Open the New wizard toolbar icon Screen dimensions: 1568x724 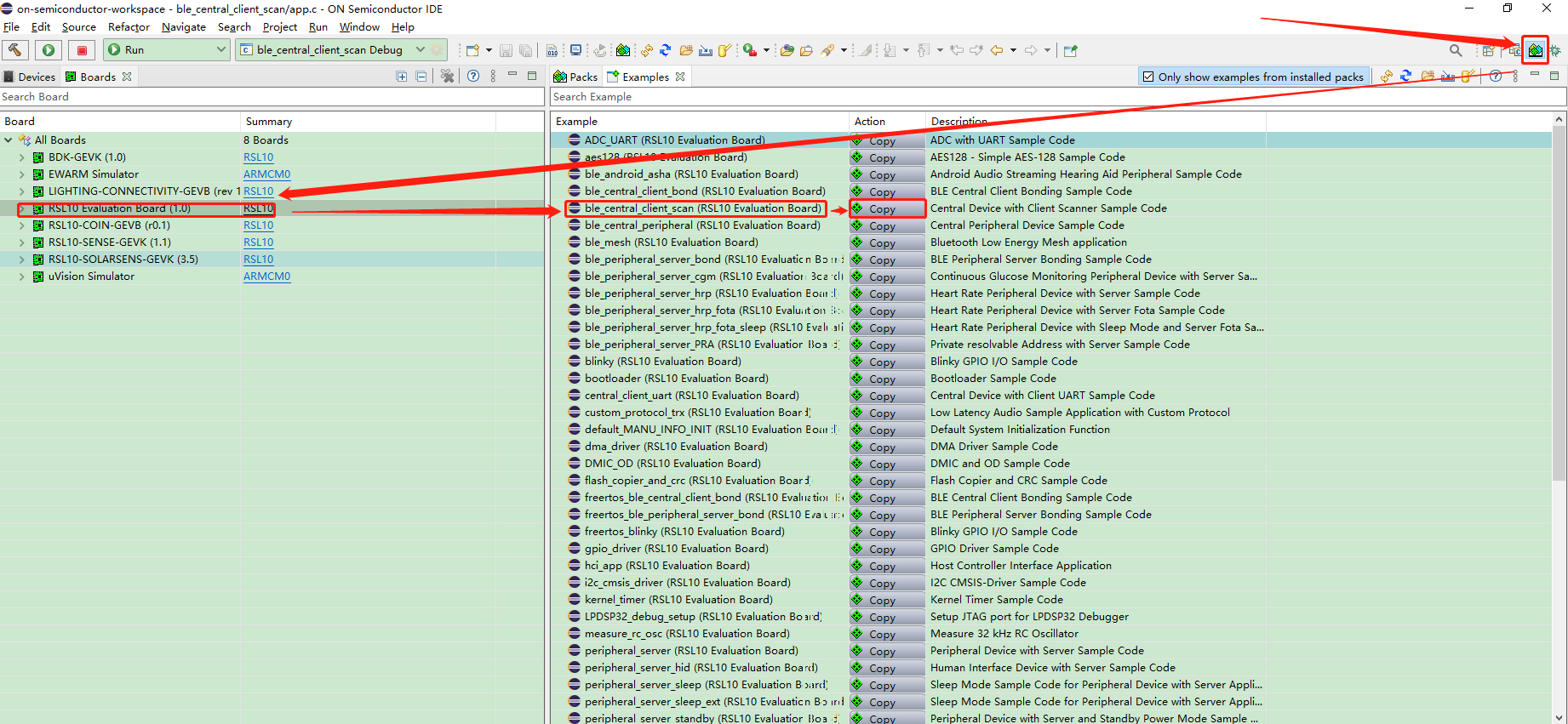(472, 50)
